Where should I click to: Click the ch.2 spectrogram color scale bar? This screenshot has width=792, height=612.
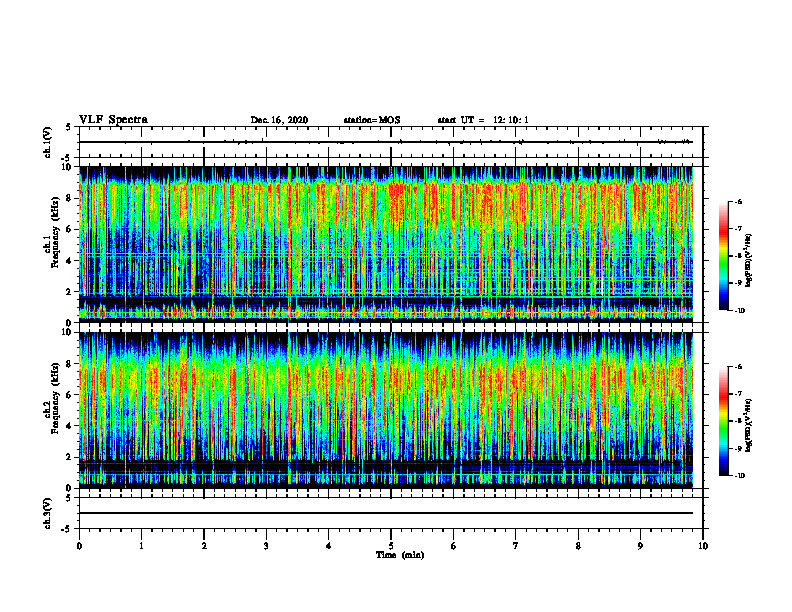(723, 421)
